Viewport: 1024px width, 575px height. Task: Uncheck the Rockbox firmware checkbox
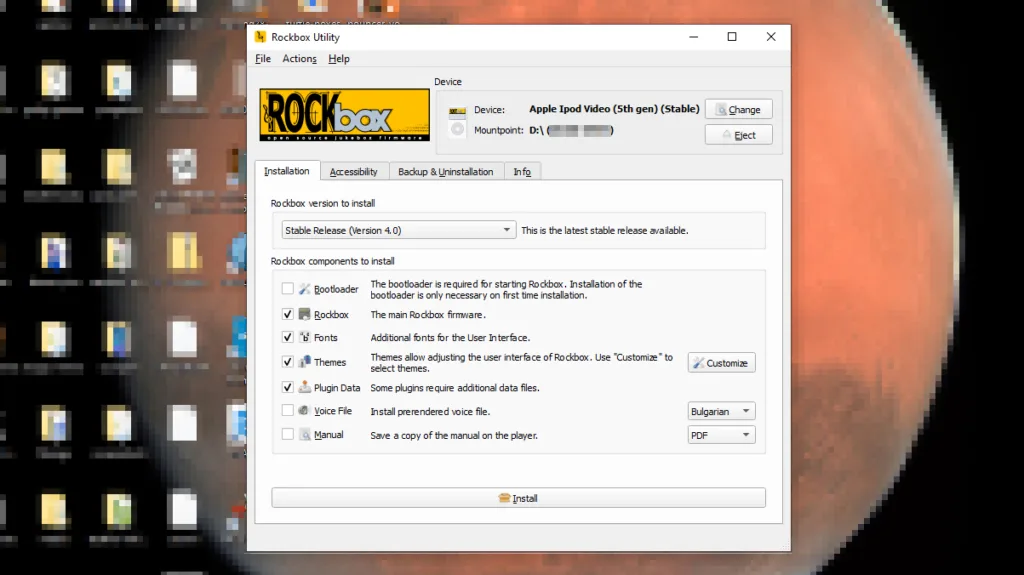287,314
